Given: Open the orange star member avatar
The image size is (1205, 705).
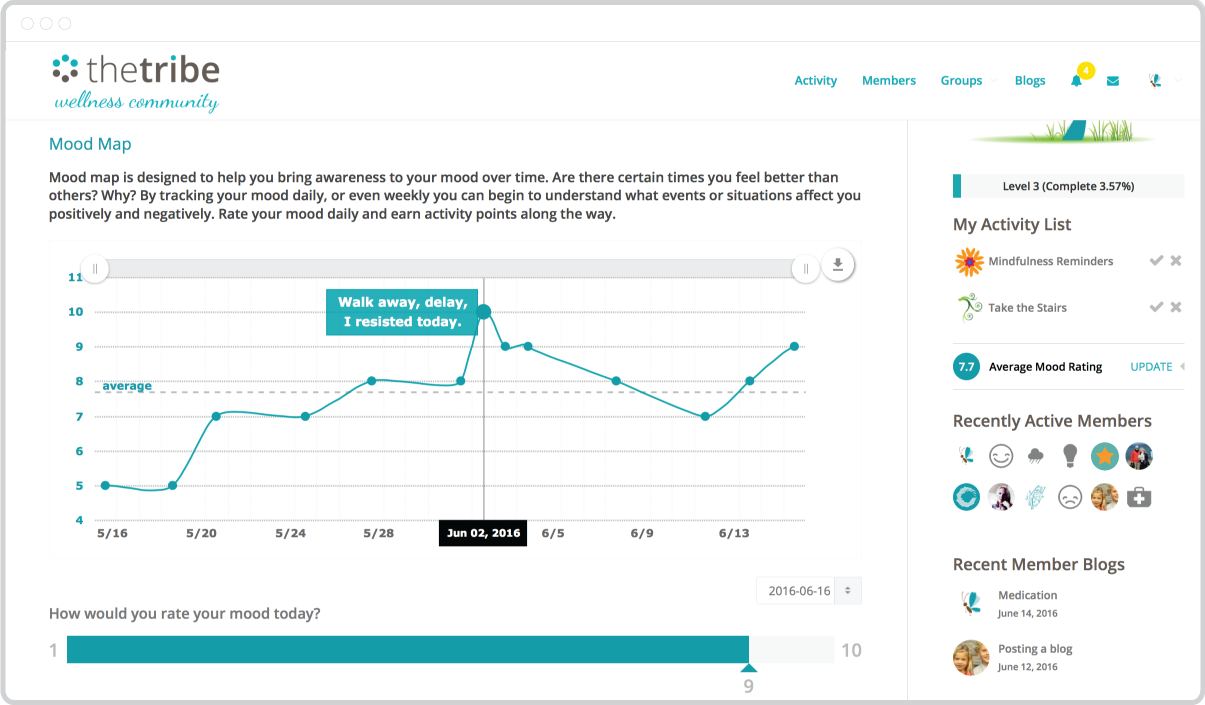Looking at the screenshot, I should pyautogui.click(x=1104, y=456).
